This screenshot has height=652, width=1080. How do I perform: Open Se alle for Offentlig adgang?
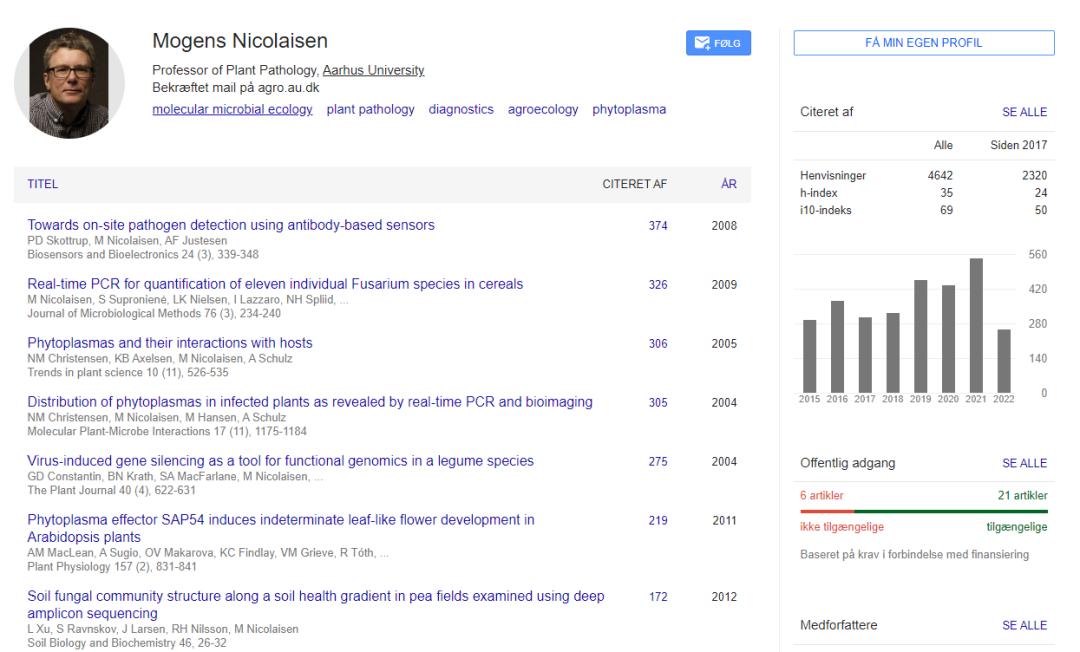1024,464
